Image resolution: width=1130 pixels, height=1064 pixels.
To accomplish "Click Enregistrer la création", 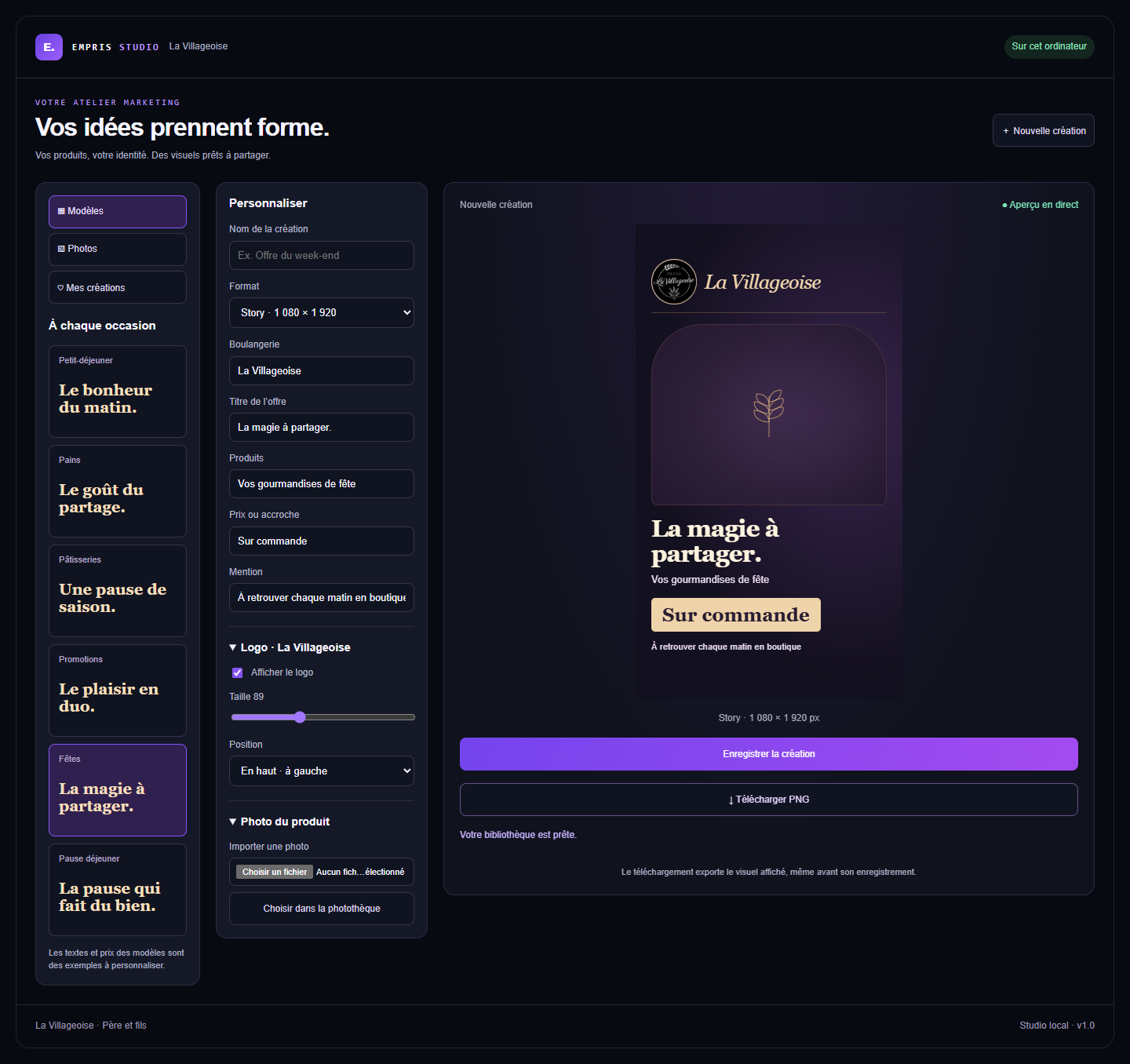I will (769, 754).
